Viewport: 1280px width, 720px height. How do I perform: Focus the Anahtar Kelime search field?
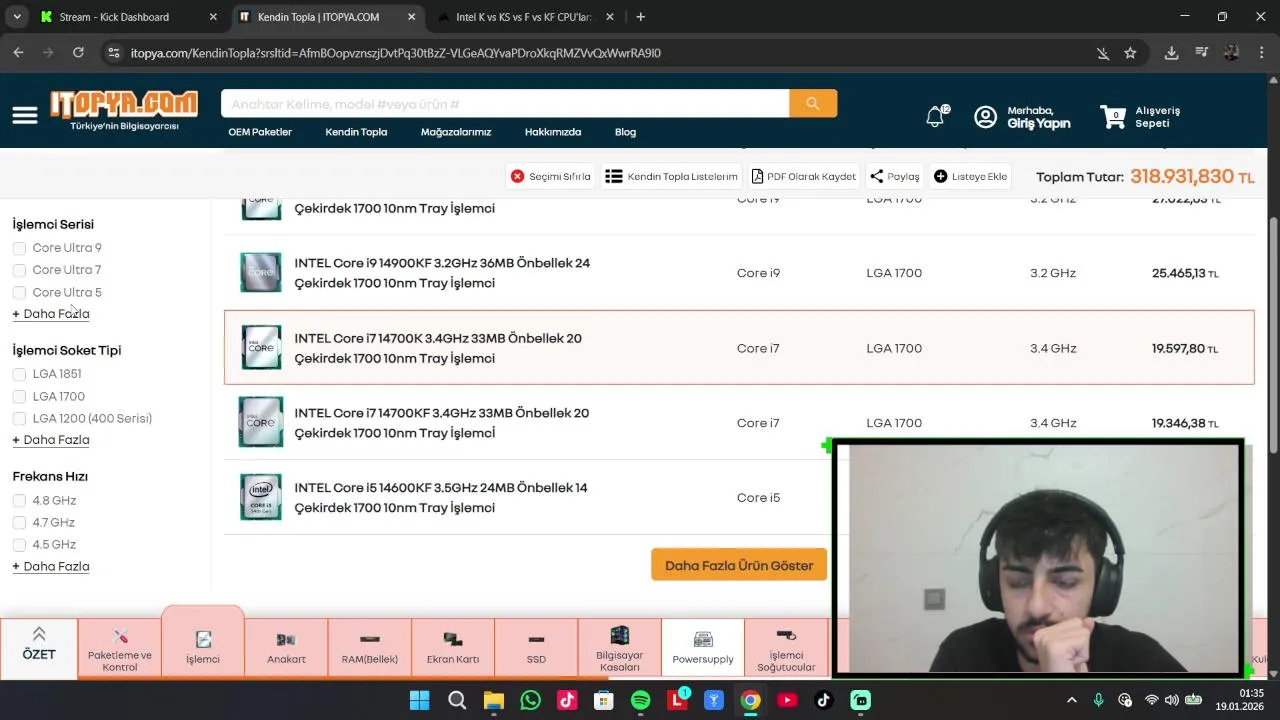[x=505, y=104]
